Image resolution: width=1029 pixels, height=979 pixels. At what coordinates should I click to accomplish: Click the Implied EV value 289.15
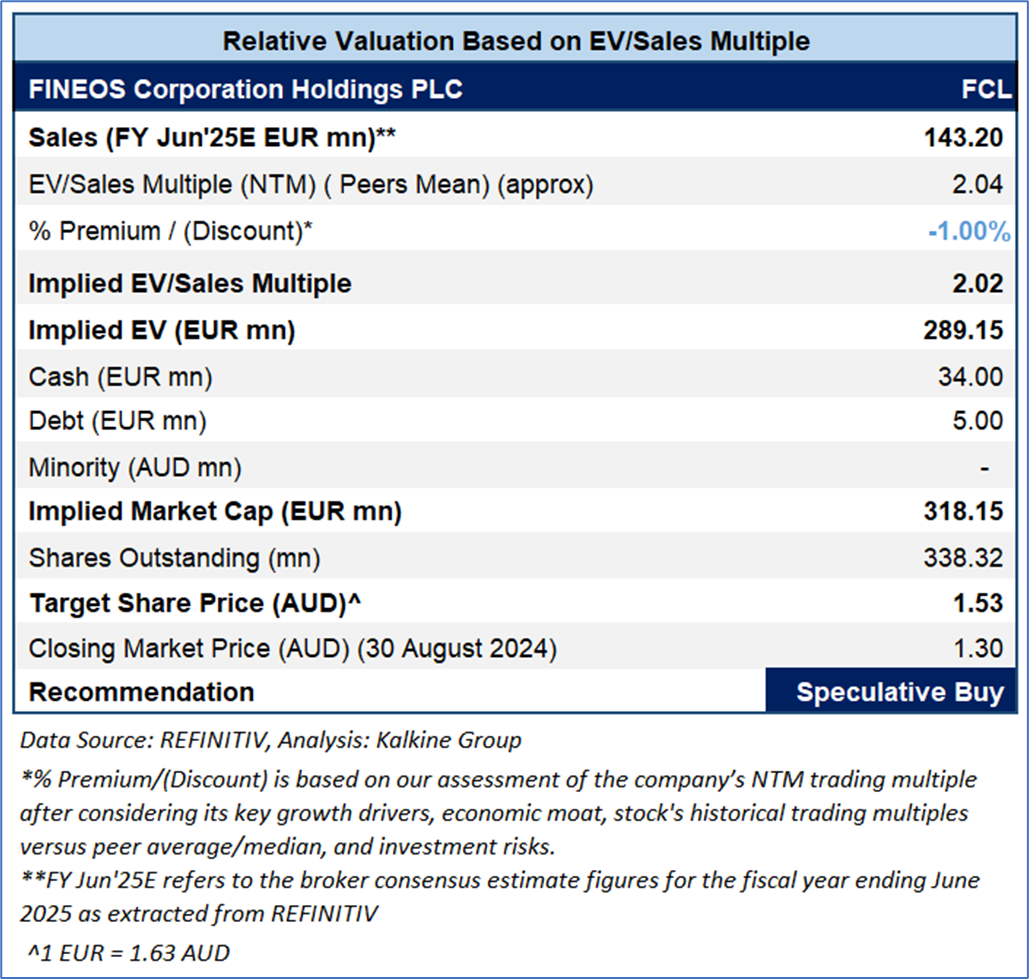point(963,331)
